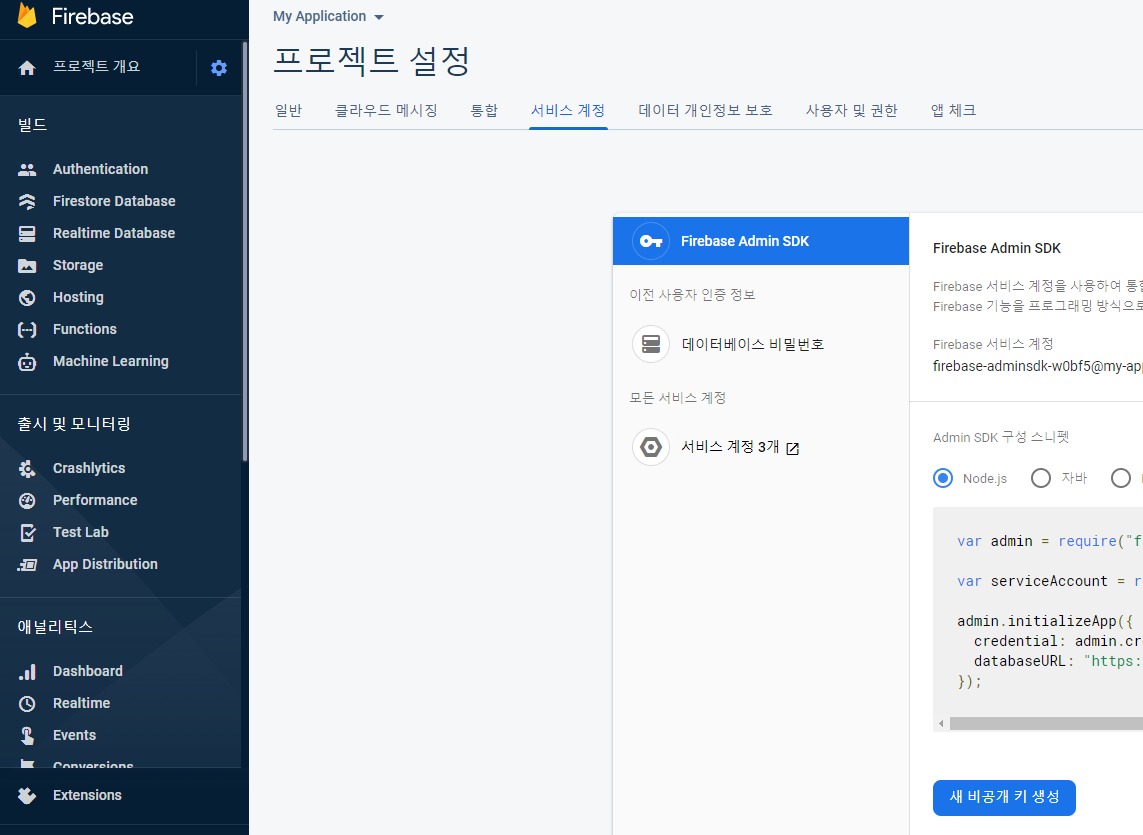Click the 프로젝트 설정 page heading
Image resolution: width=1143 pixels, height=835 pixels.
(372, 61)
